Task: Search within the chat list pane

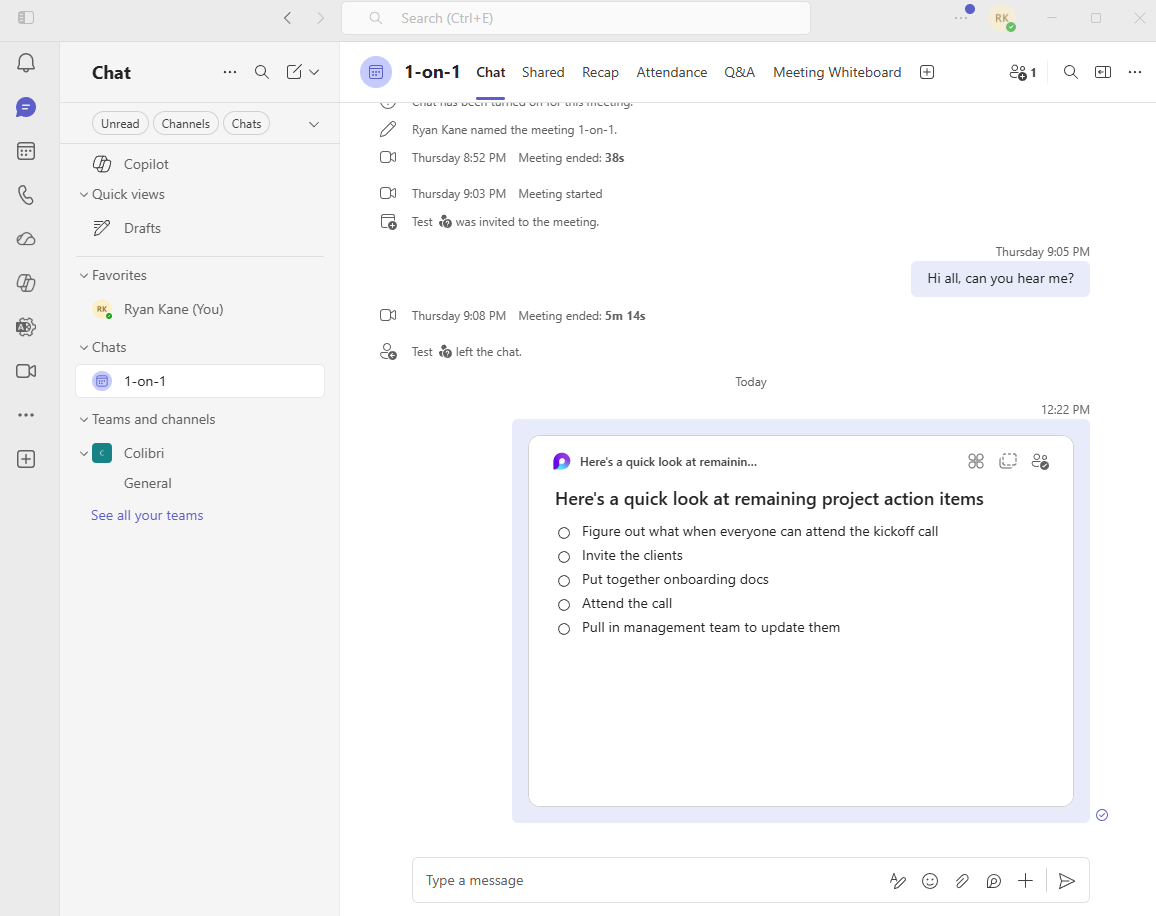Action: click(x=262, y=72)
